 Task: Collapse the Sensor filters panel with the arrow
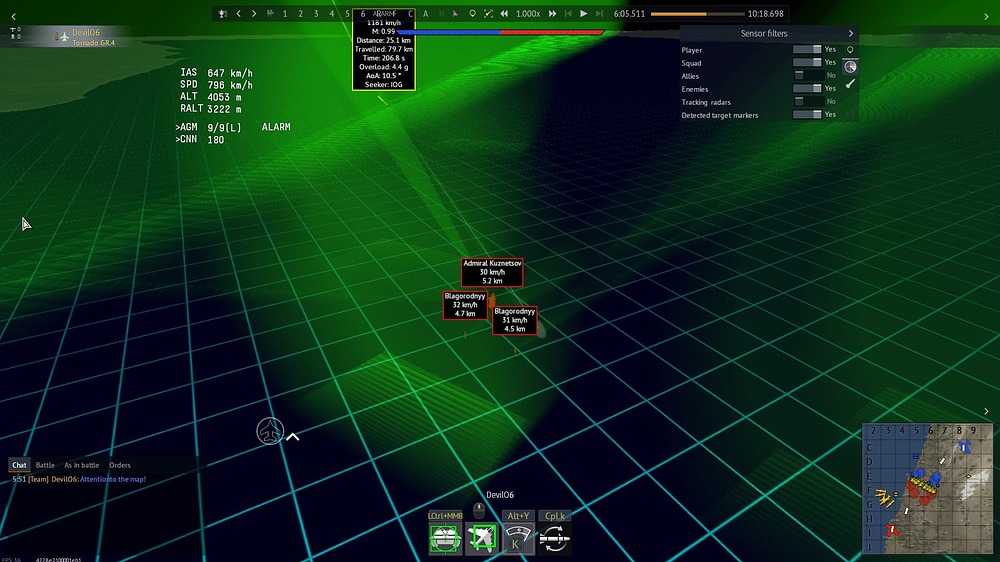point(851,33)
